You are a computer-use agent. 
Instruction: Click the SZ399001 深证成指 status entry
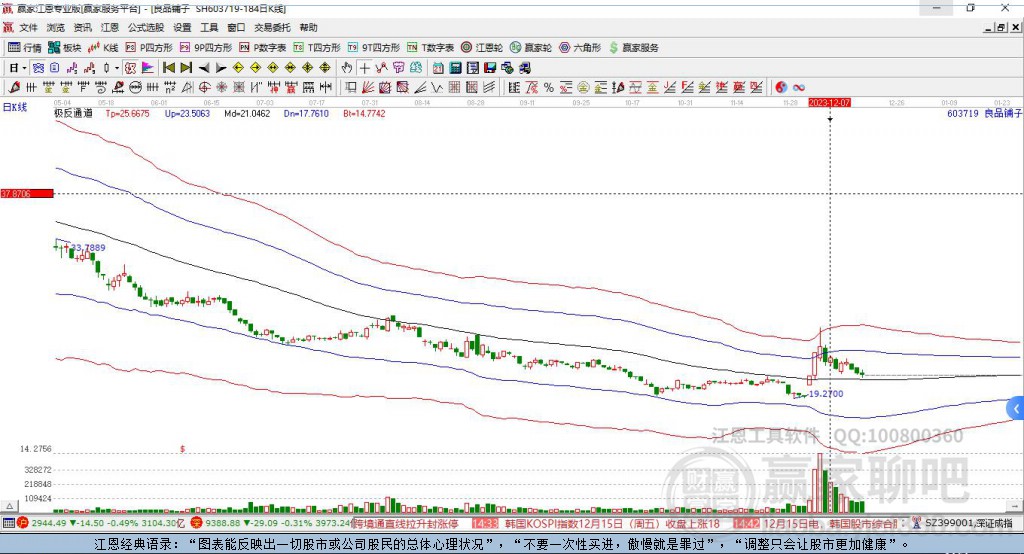click(x=962, y=523)
